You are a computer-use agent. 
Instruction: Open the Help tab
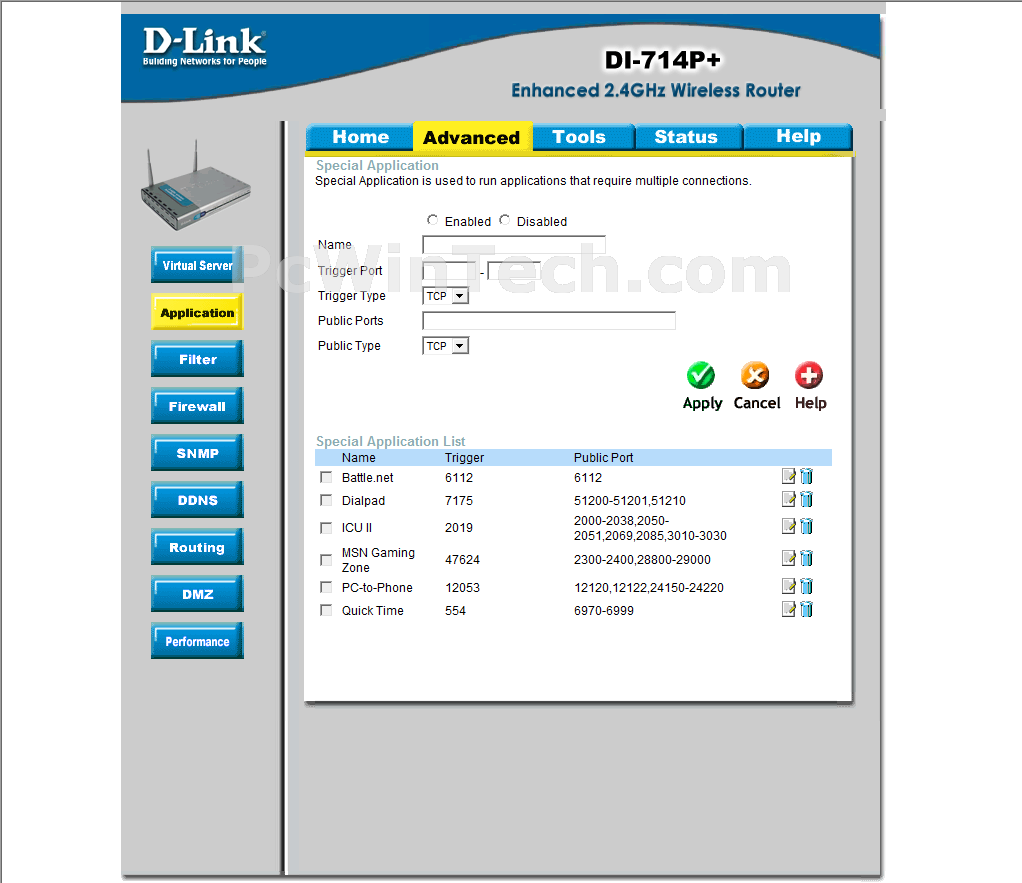[798, 136]
